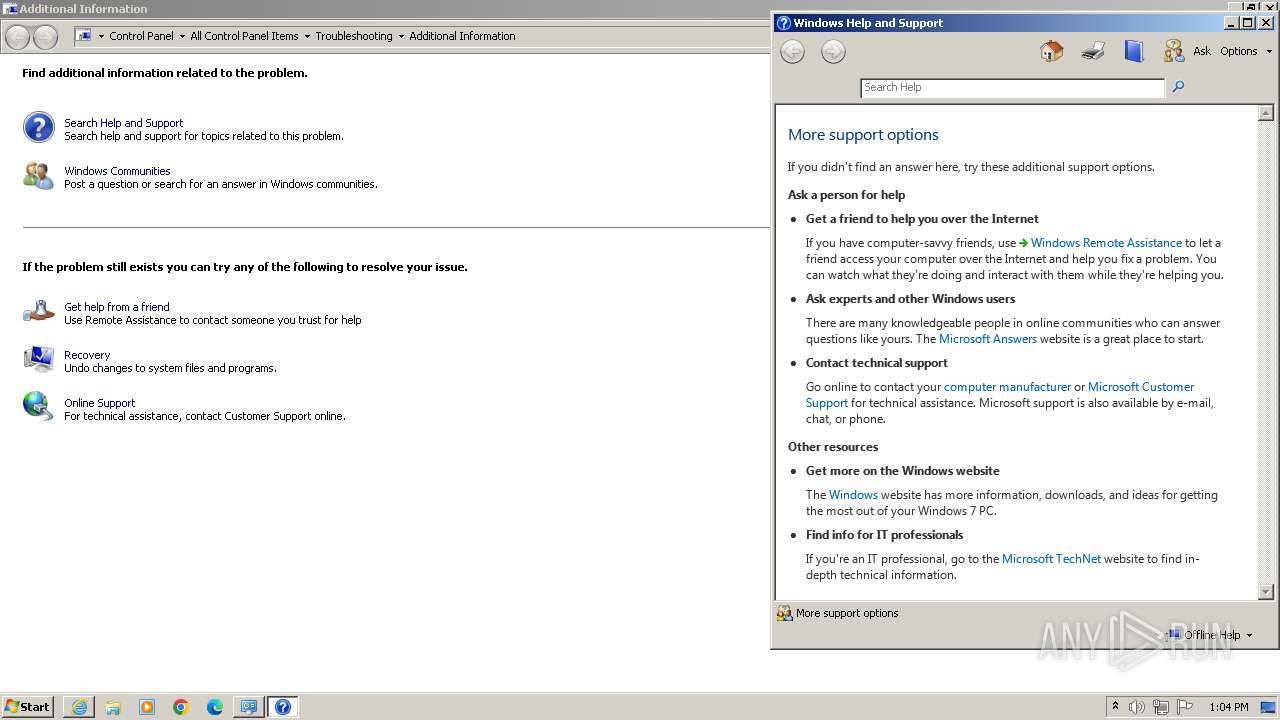Open Windows Media Player from taskbar
Image resolution: width=1280 pixels, height=720 pixels.
tap(147, 707)
